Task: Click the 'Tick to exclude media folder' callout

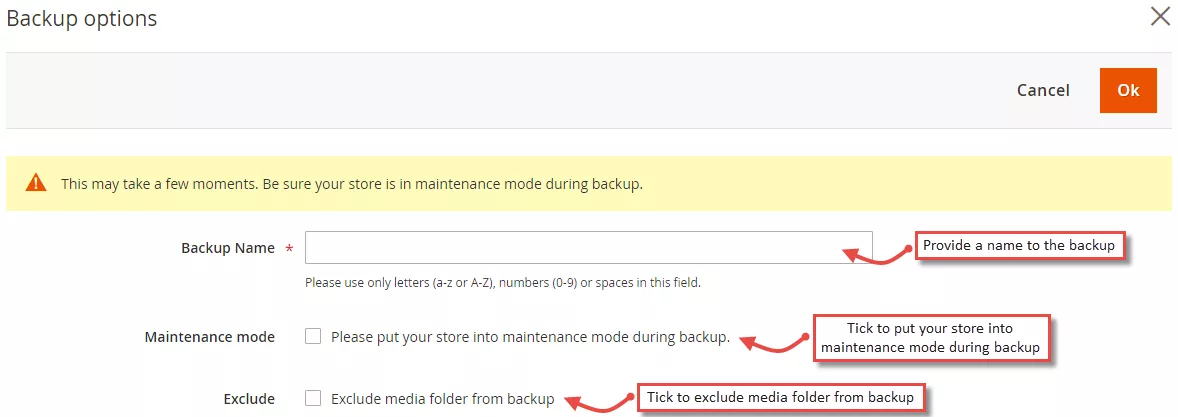Action: (780, 397)
